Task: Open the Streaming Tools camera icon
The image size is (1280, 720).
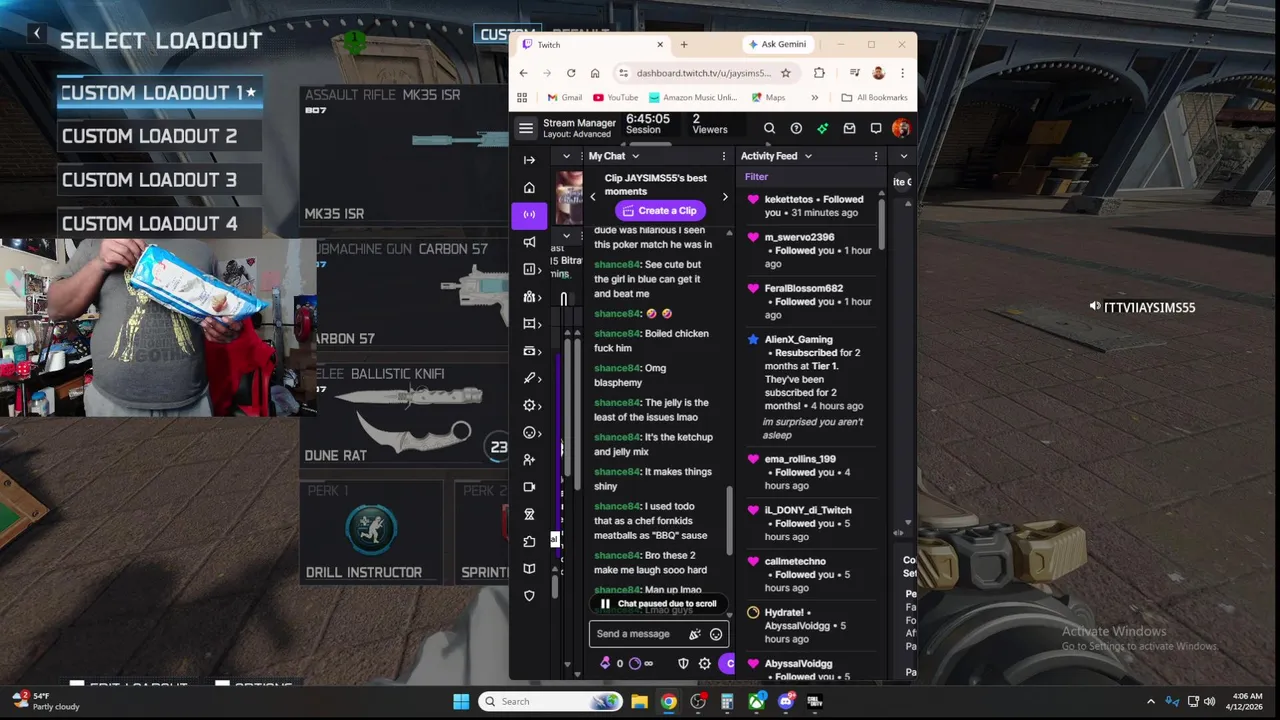Action: coord(529,487)
